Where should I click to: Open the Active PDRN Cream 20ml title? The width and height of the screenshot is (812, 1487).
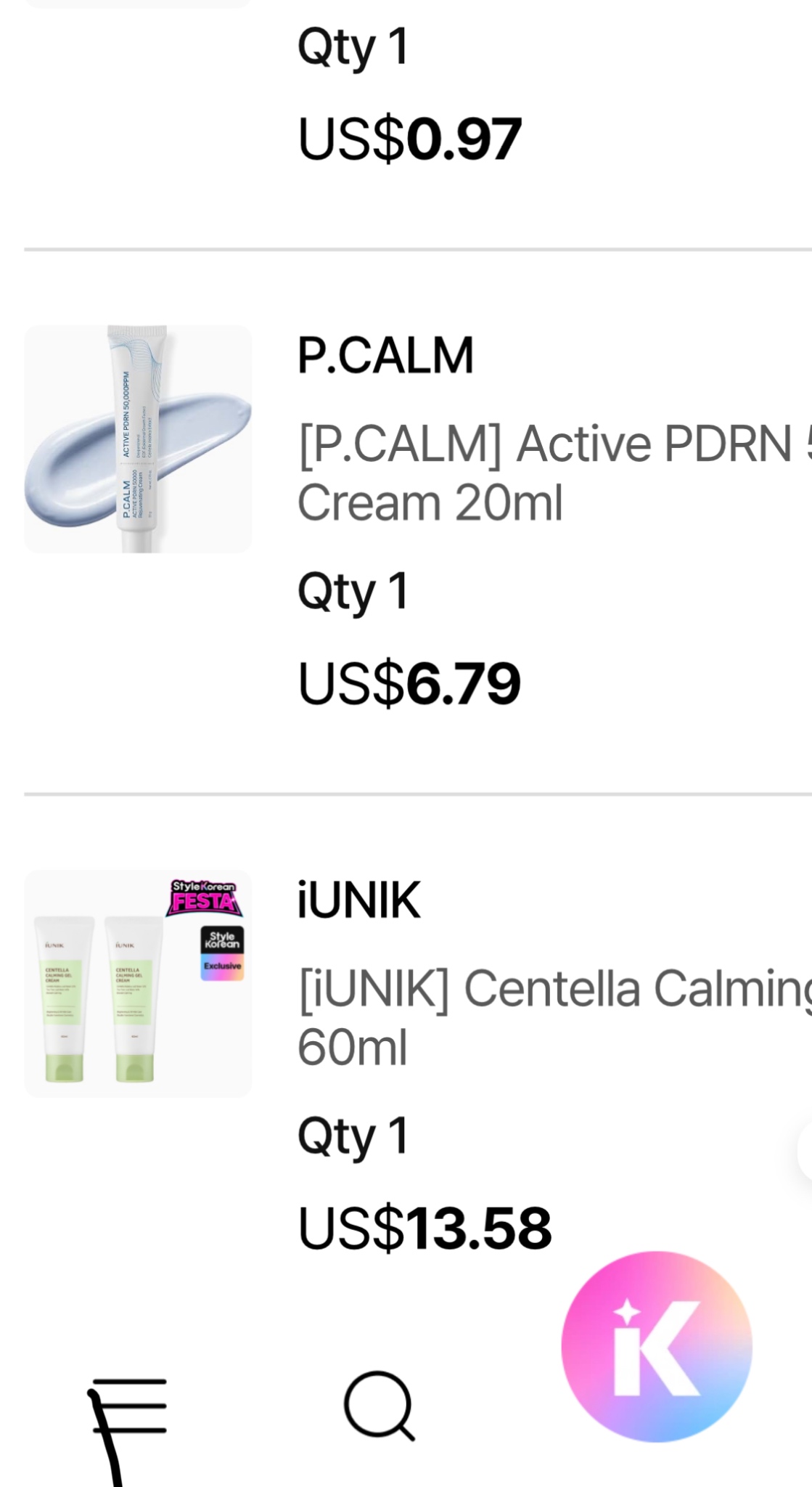click(x=554, y=473)
